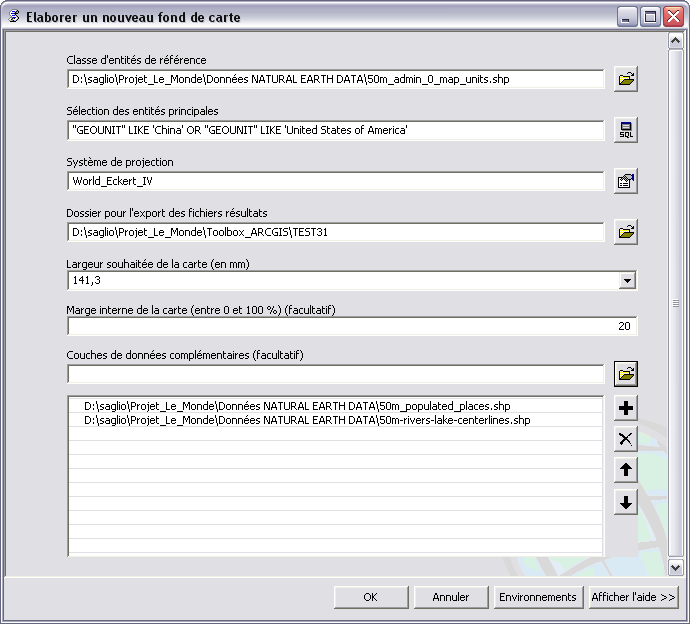The image size is (690, 625).
Task: Browse for the results export folder
Action: click(x=626, y=232)
